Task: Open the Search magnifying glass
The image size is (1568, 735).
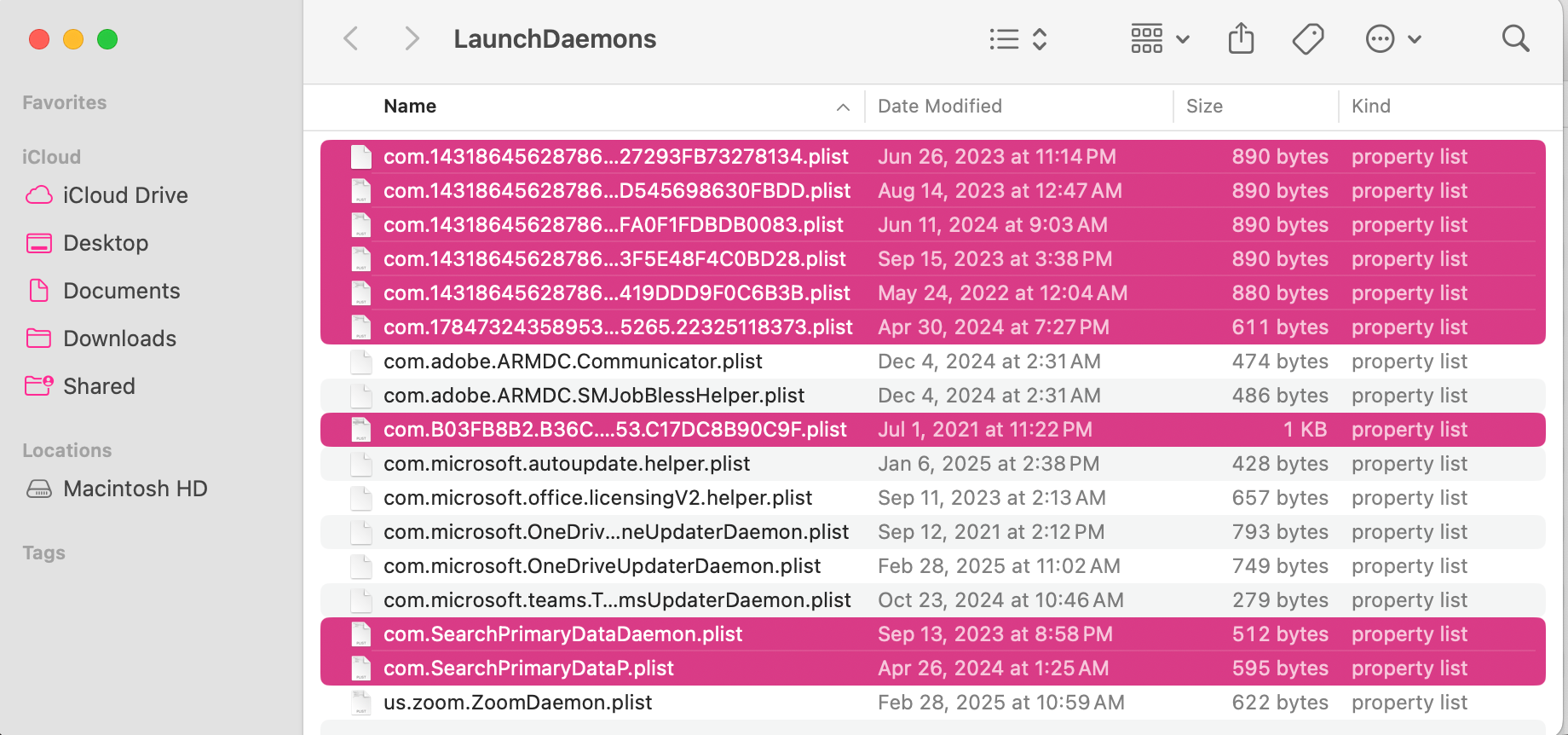Action: point(1515,38)
